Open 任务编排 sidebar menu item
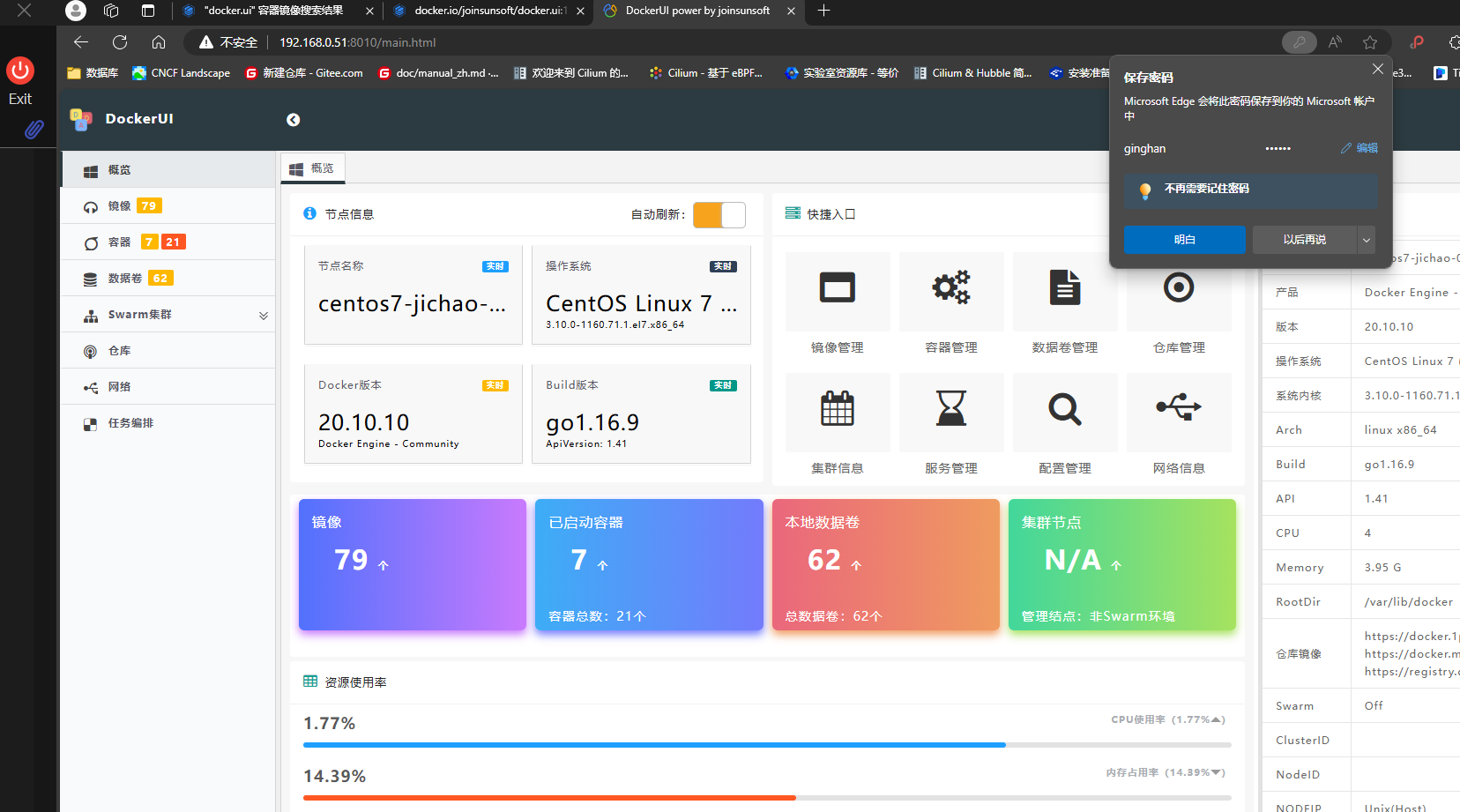 (168, 423)
